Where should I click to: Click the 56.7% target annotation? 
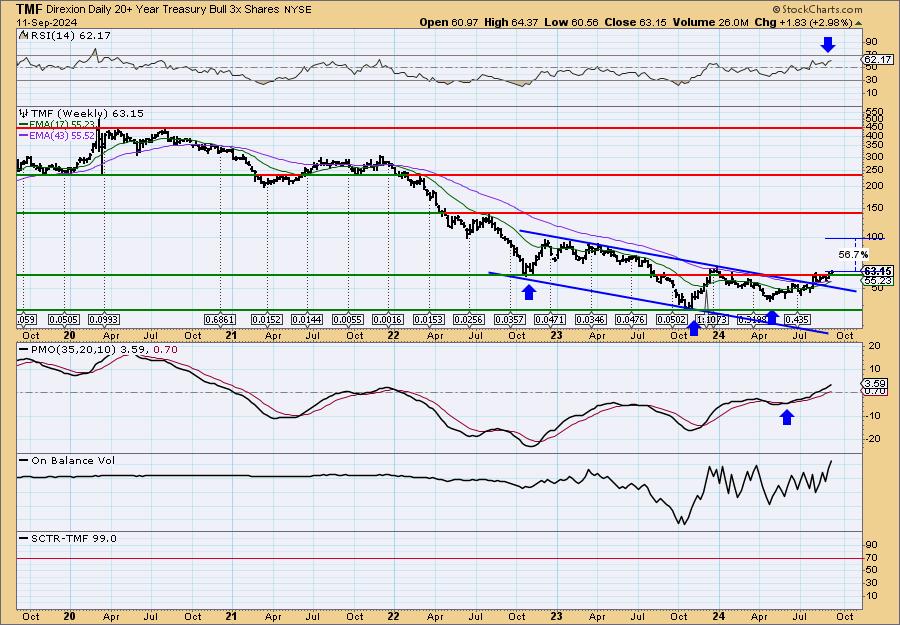853,254
